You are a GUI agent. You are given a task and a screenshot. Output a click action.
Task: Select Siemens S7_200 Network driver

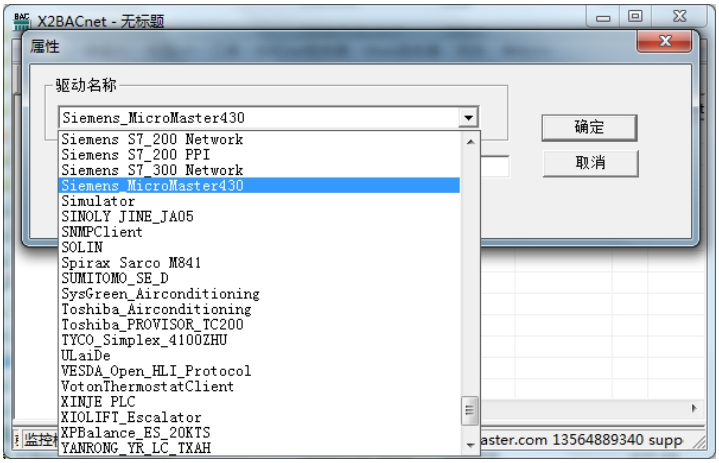point(259,139)
